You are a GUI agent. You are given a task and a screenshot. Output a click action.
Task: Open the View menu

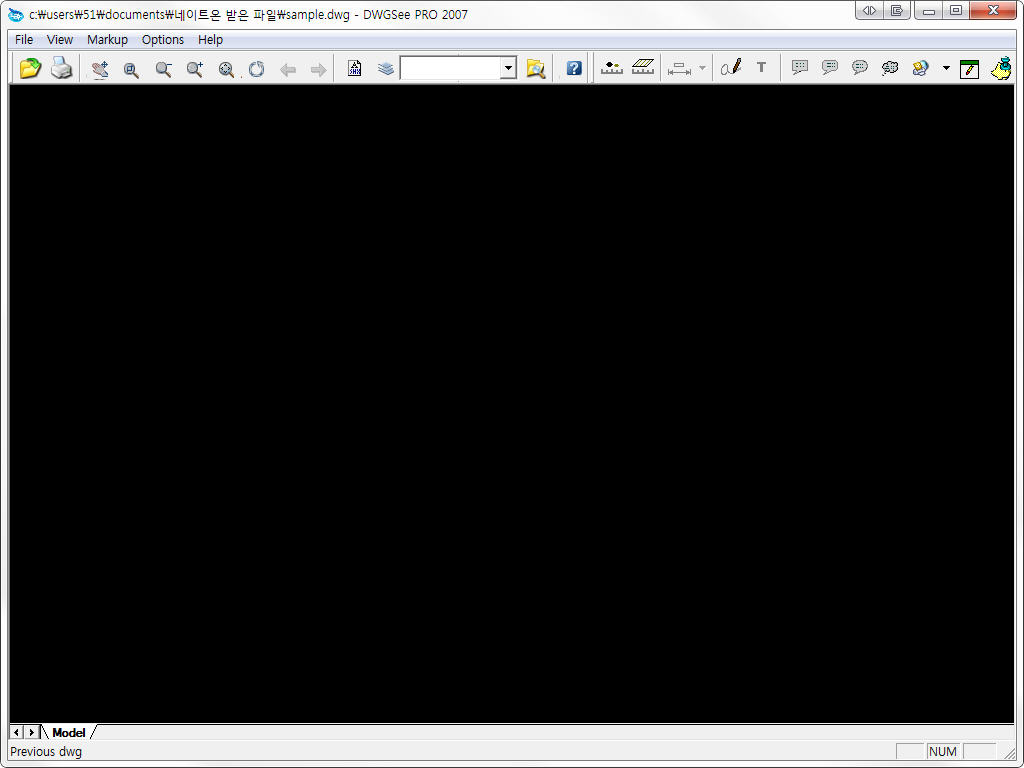60,40
